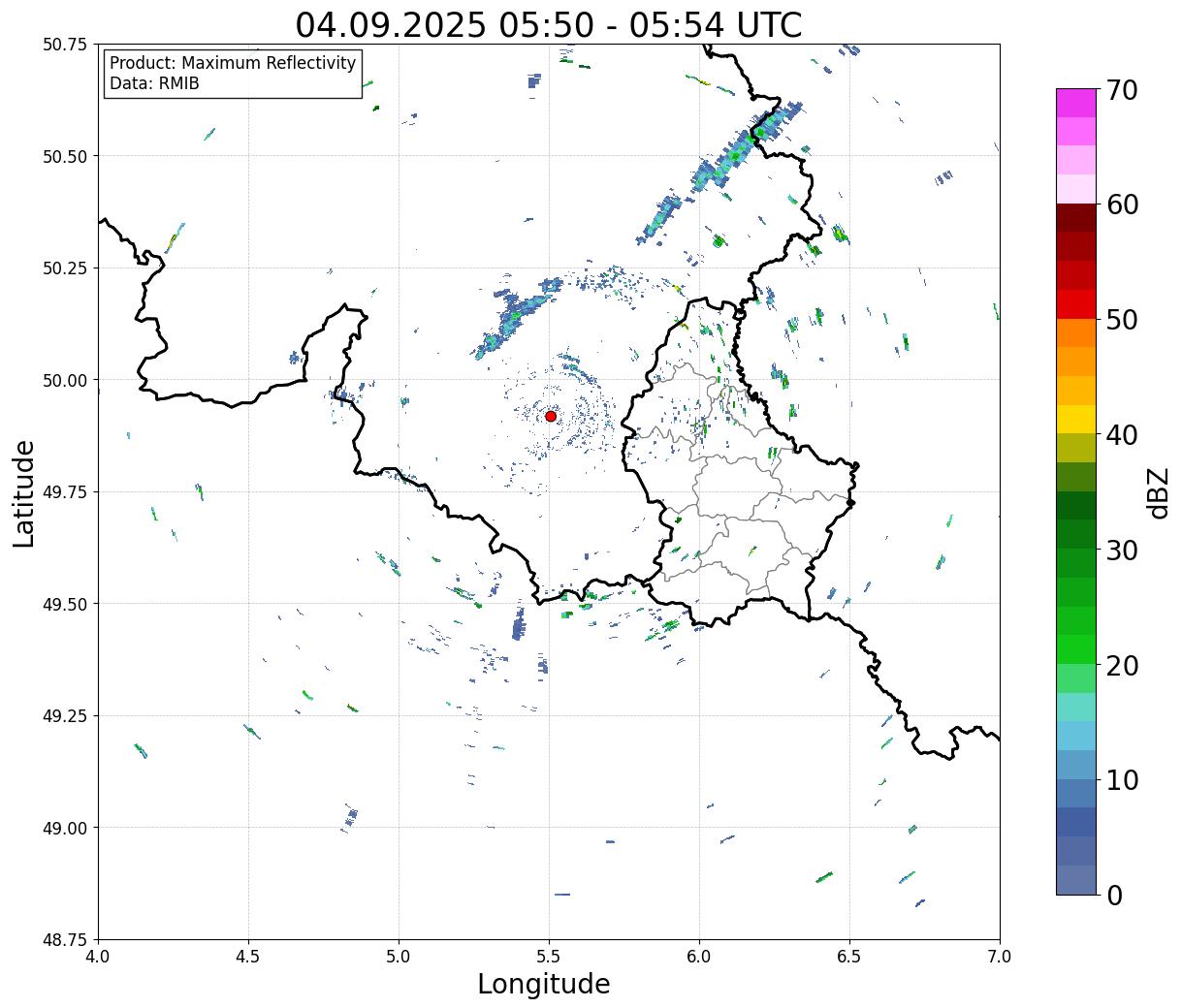The image size is (1182, 1008).
Task: Click the dark maroon swatch below 60
Action: (1076, 218)
